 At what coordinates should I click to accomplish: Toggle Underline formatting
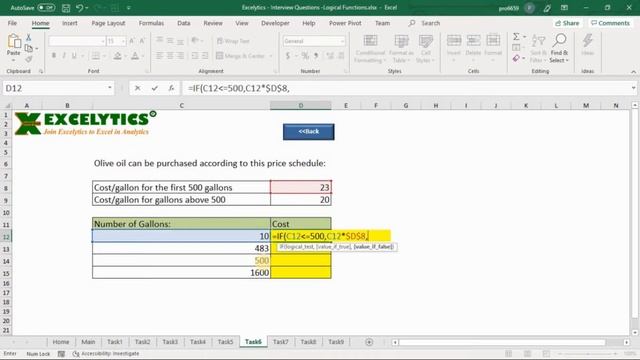pyautogui.click(x=74, y=56)
